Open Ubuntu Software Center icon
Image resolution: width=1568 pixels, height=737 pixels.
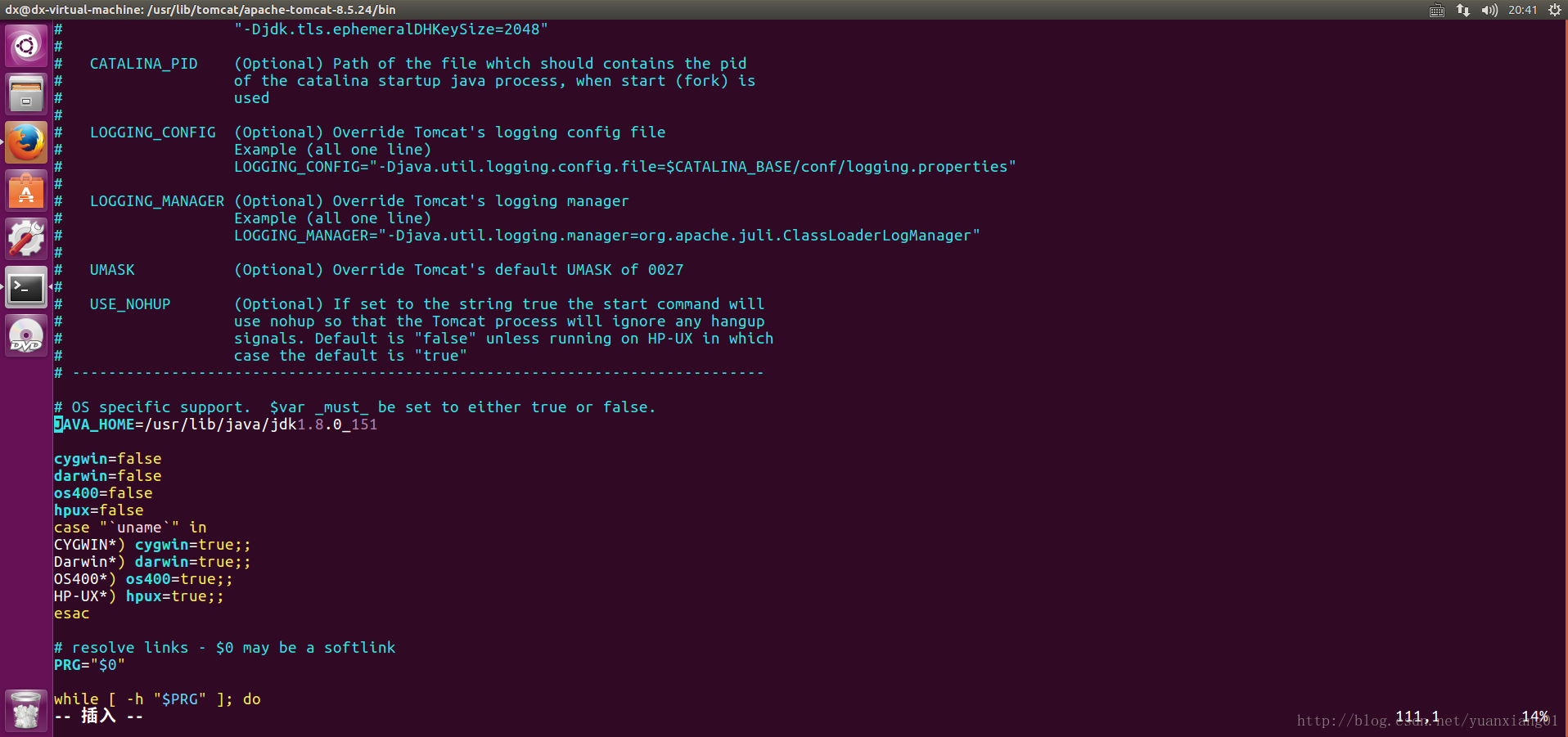coord(26,191)
